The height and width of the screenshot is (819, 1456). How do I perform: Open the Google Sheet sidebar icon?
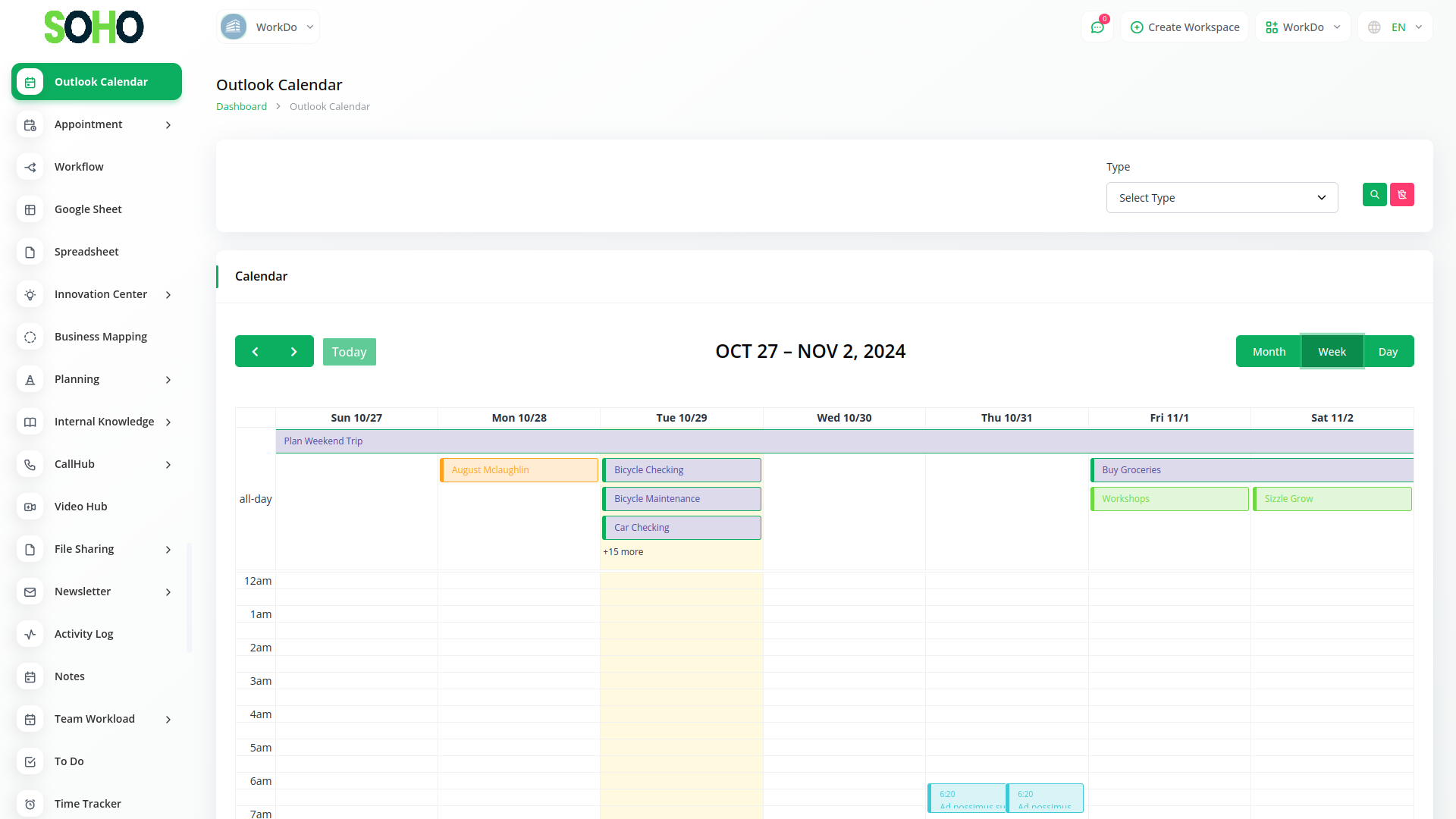(x=30, y=209)
